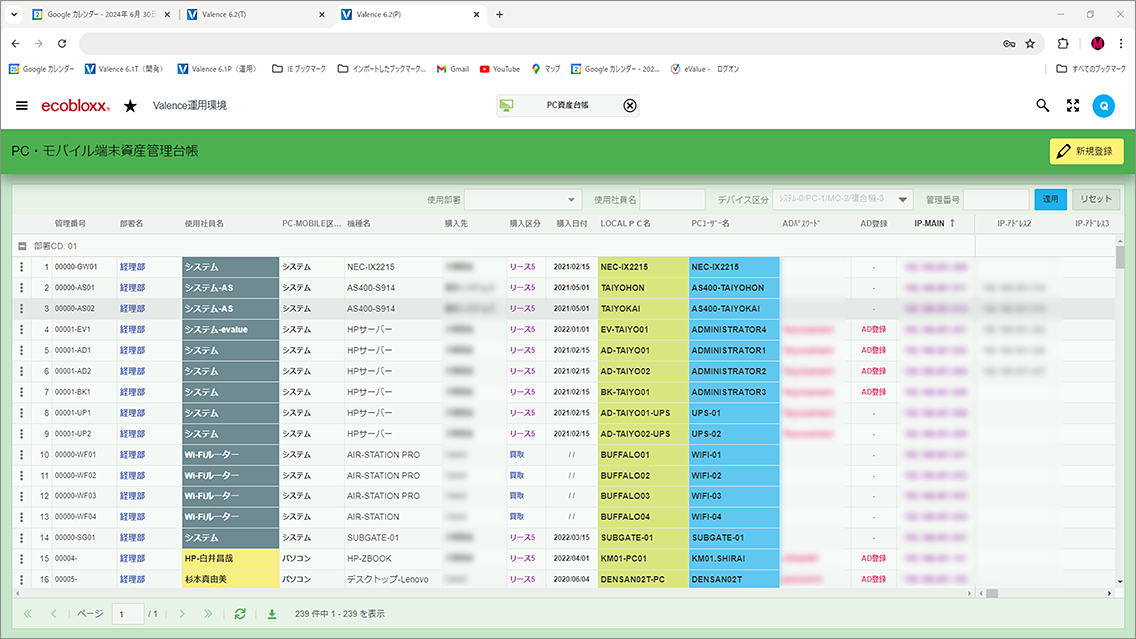The image size is (1136, 639).
Task: Open row menu for 00001-AD1
Action: [x=22, y=351]
